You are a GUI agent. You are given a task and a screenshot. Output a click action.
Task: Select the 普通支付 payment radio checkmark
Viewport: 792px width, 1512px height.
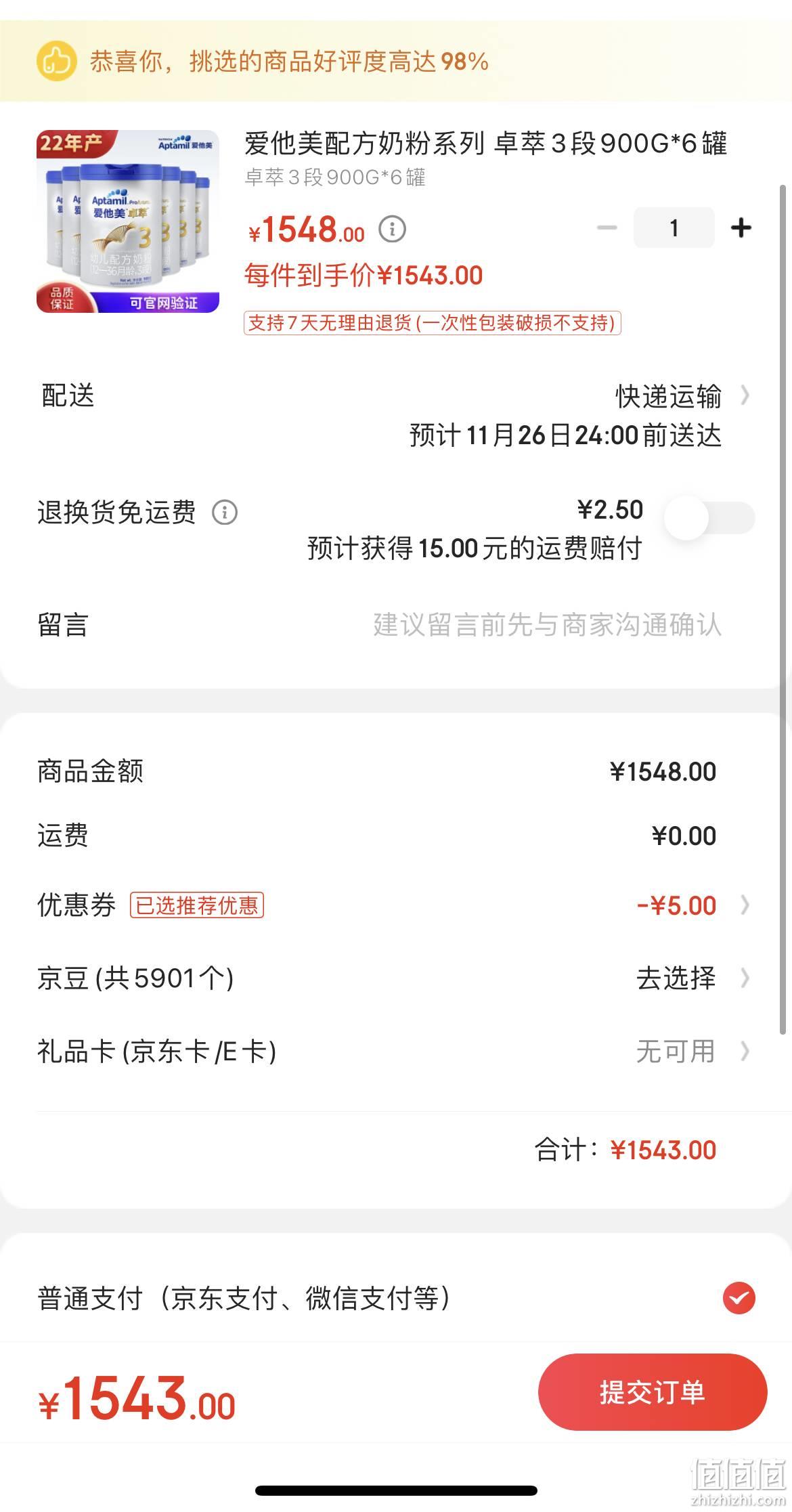[x=739, y=1298]
